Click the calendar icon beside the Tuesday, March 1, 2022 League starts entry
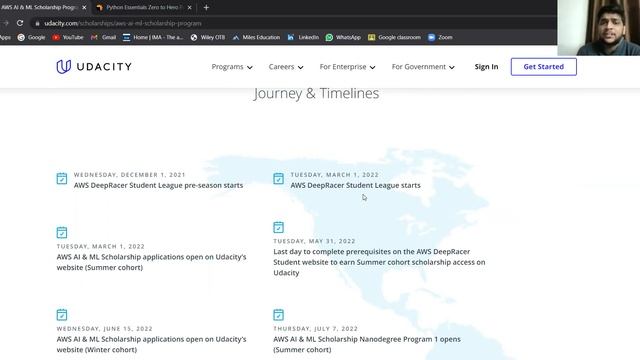Image resolution: width=640 pixels, height=360 pixels. tap(278, 178)
